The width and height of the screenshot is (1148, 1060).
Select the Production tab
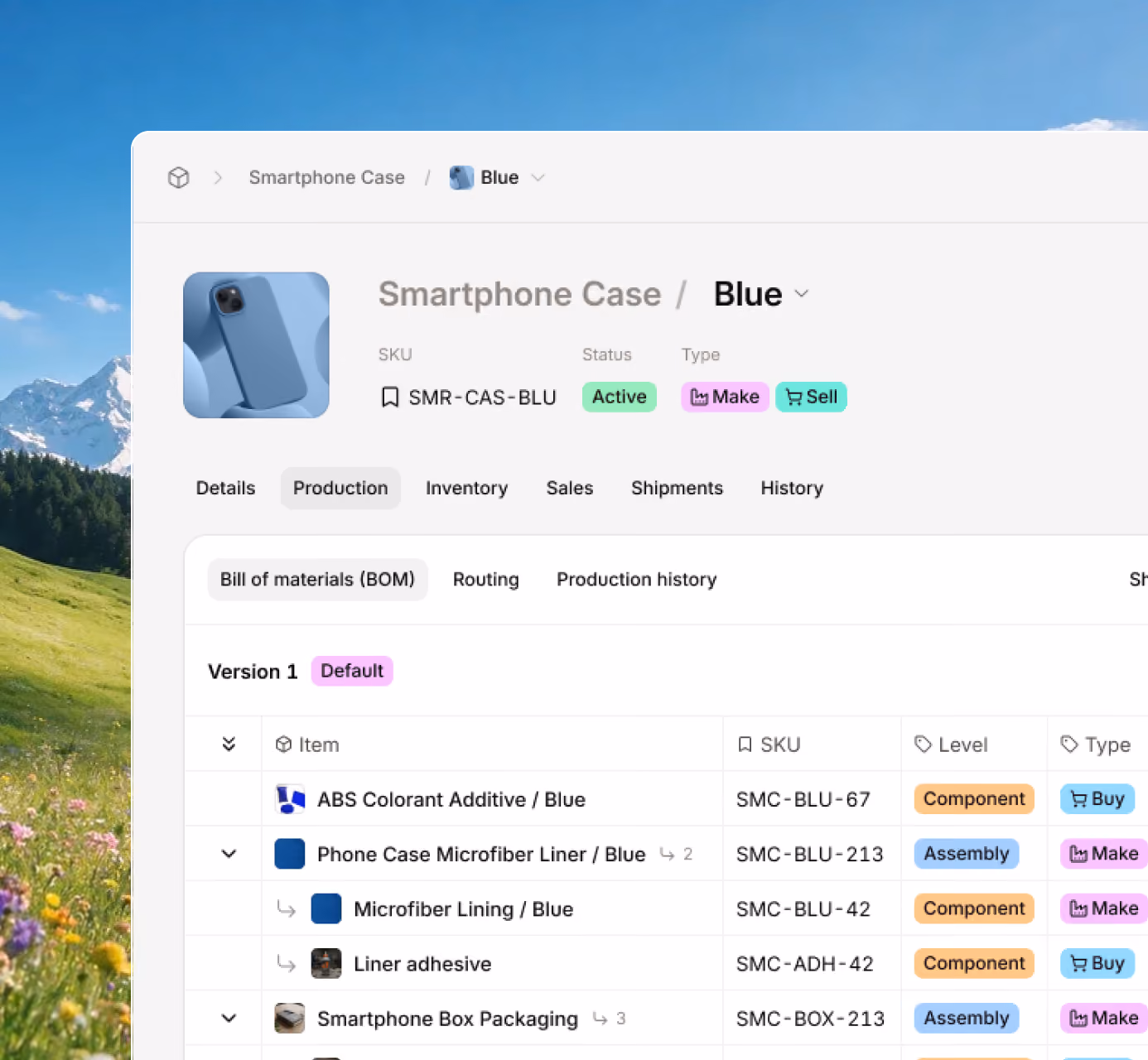[x=340, y=489]
